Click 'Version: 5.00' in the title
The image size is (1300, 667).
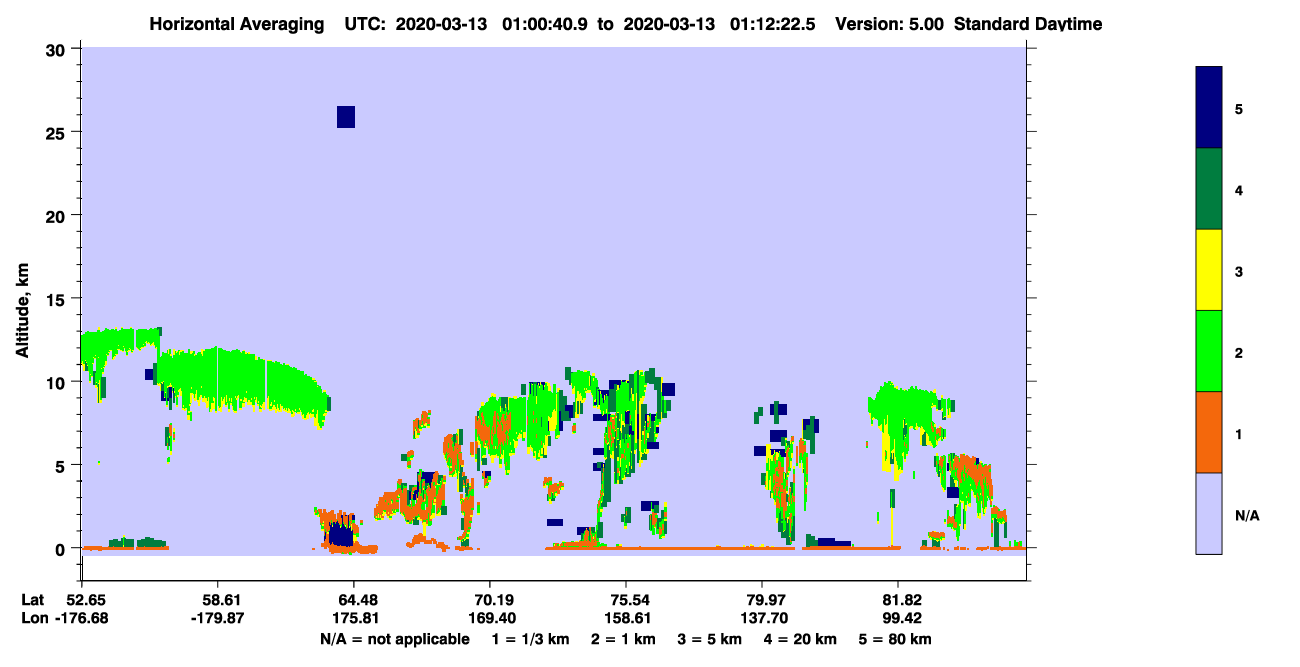coord(892,24)
